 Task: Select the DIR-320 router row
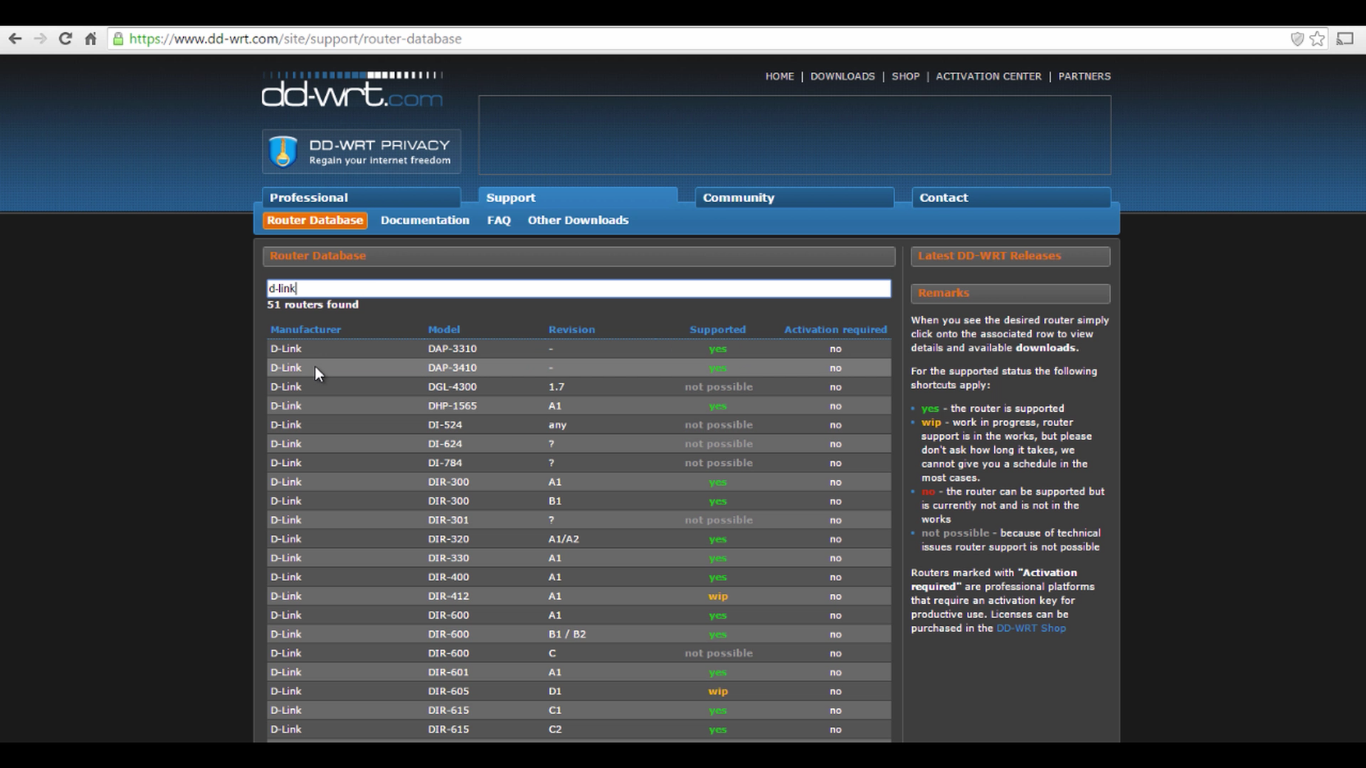(578, 539)
